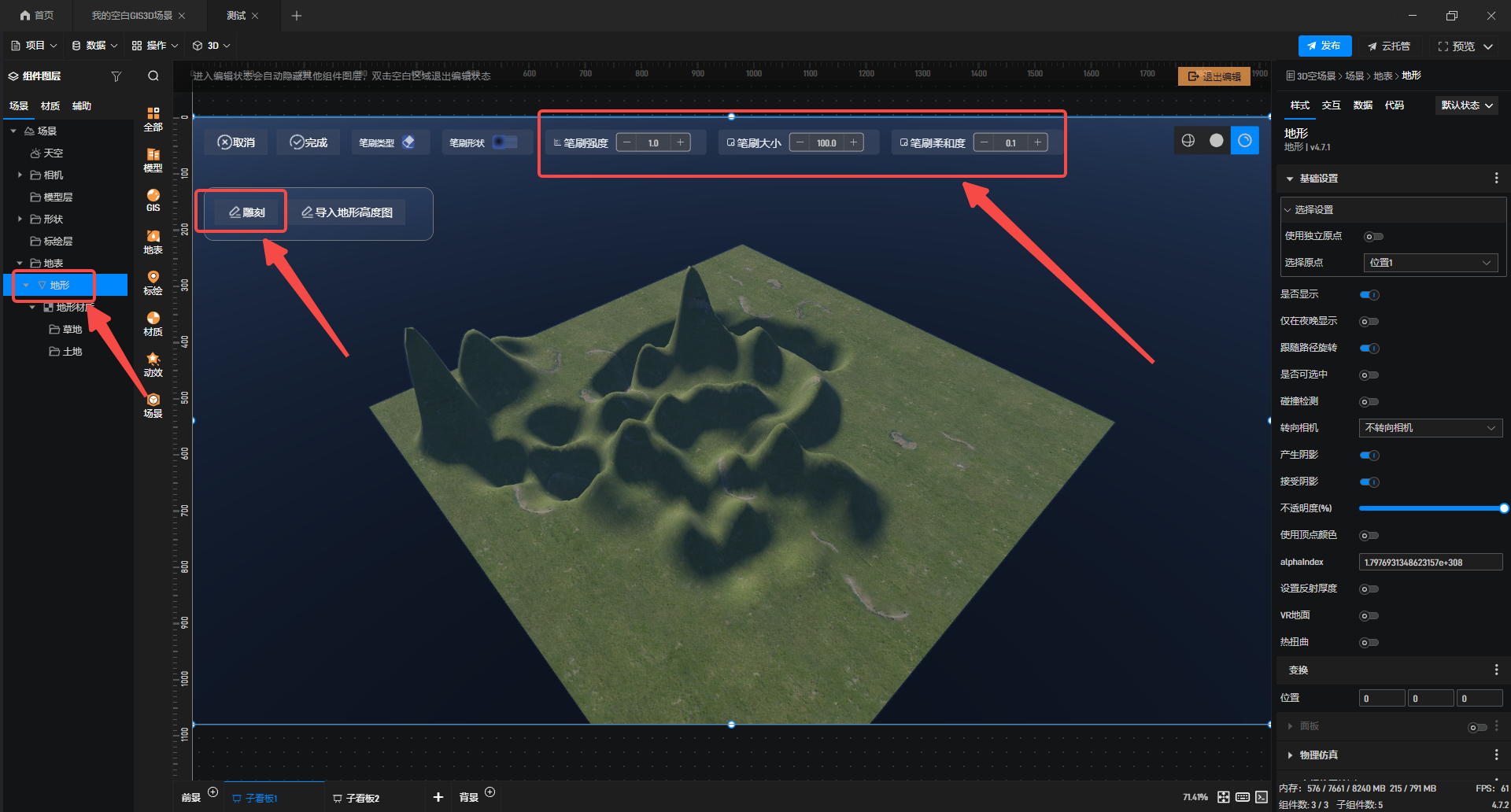
Task: Open the 数据 menu in top bar
Action: (x=94, y=46)
